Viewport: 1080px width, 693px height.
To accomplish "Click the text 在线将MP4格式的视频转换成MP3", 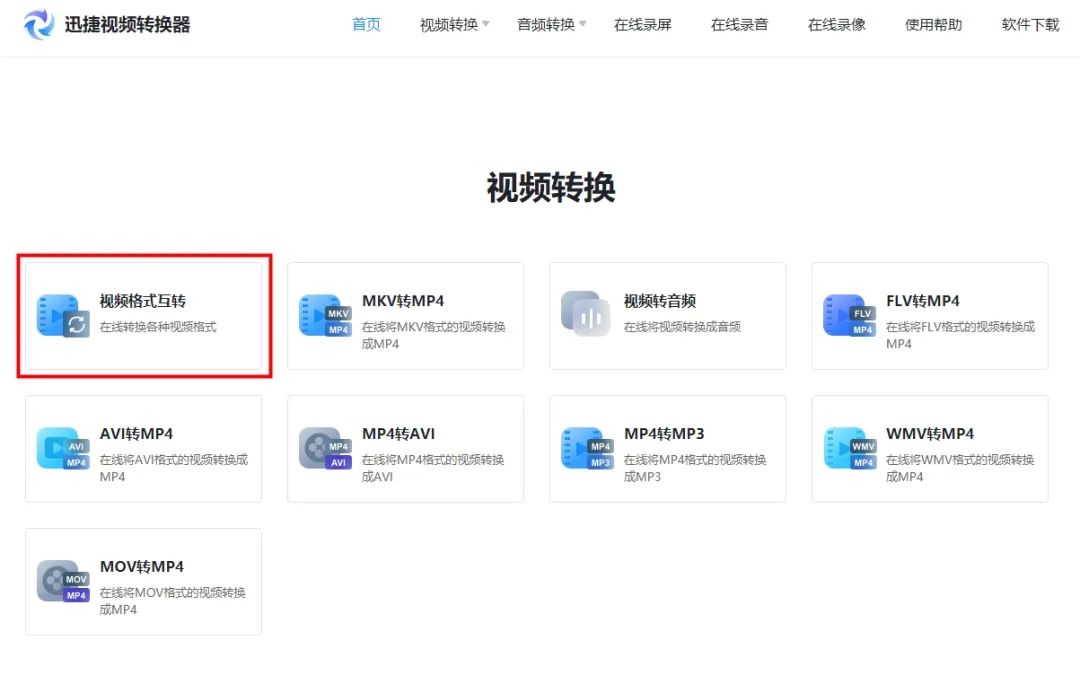I will click(695, 468).
